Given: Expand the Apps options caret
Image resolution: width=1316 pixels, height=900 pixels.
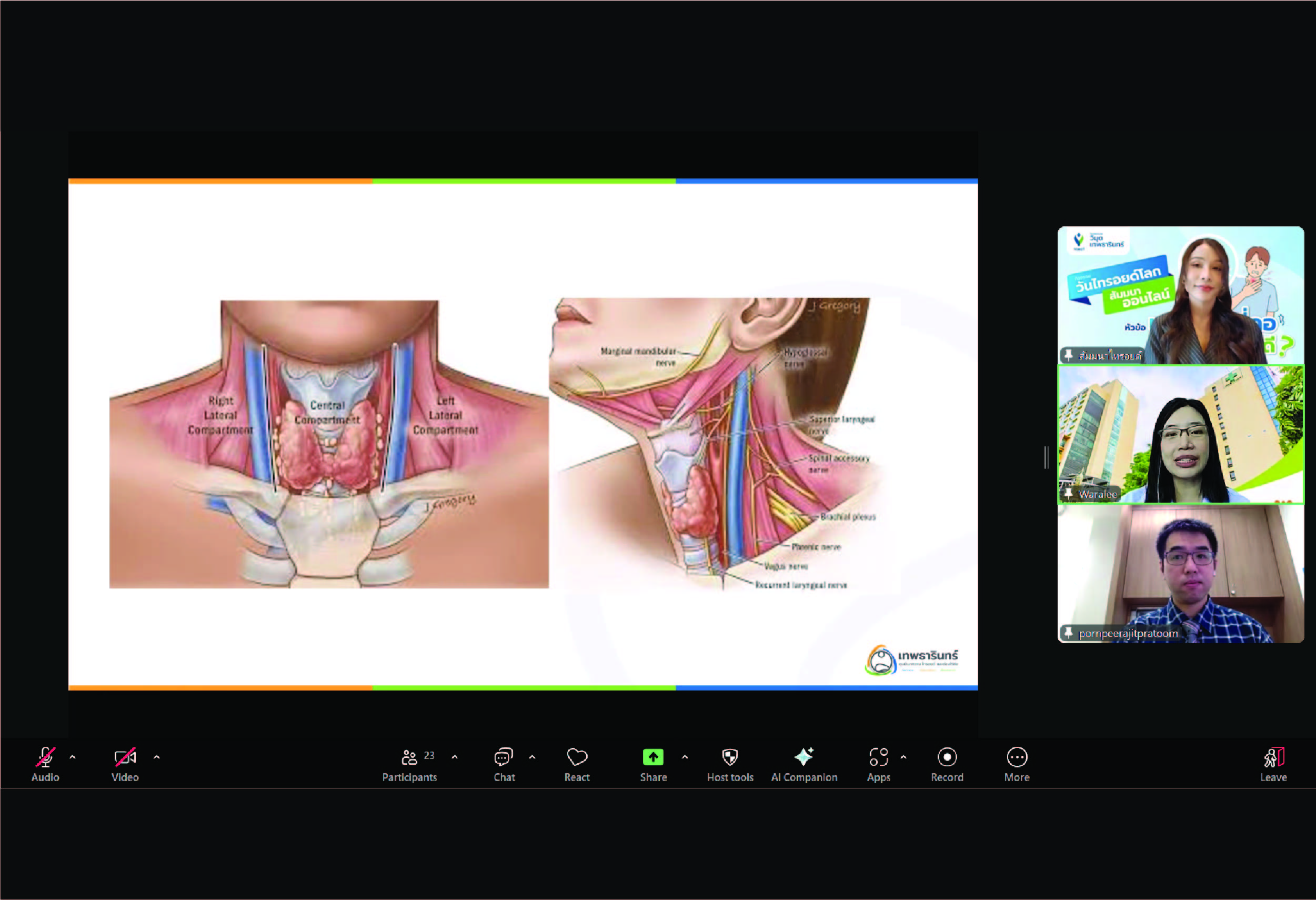Looking at the screenshot, I should 904,757.
